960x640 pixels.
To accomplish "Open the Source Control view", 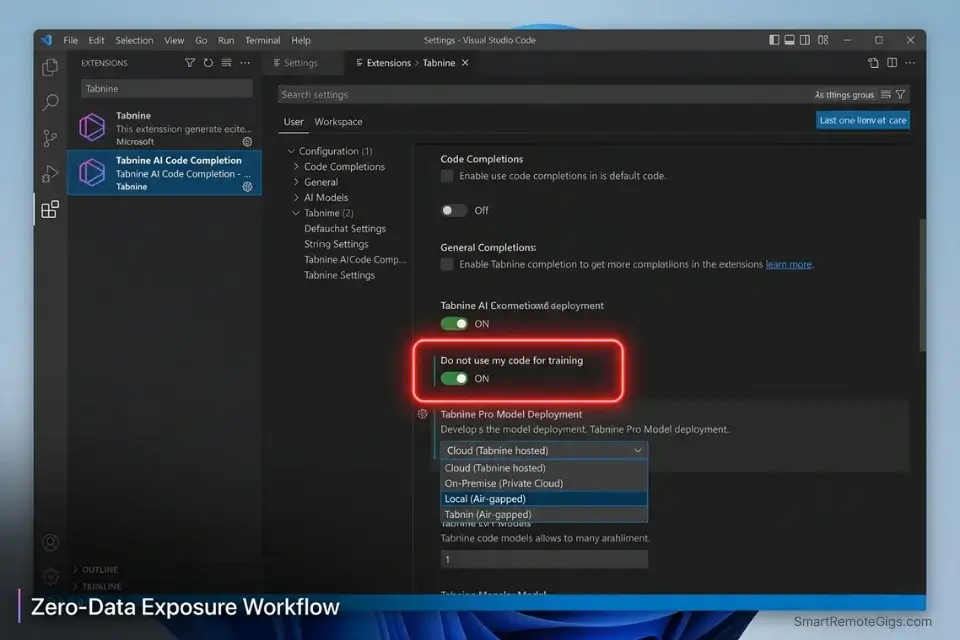I will point(50,138).
